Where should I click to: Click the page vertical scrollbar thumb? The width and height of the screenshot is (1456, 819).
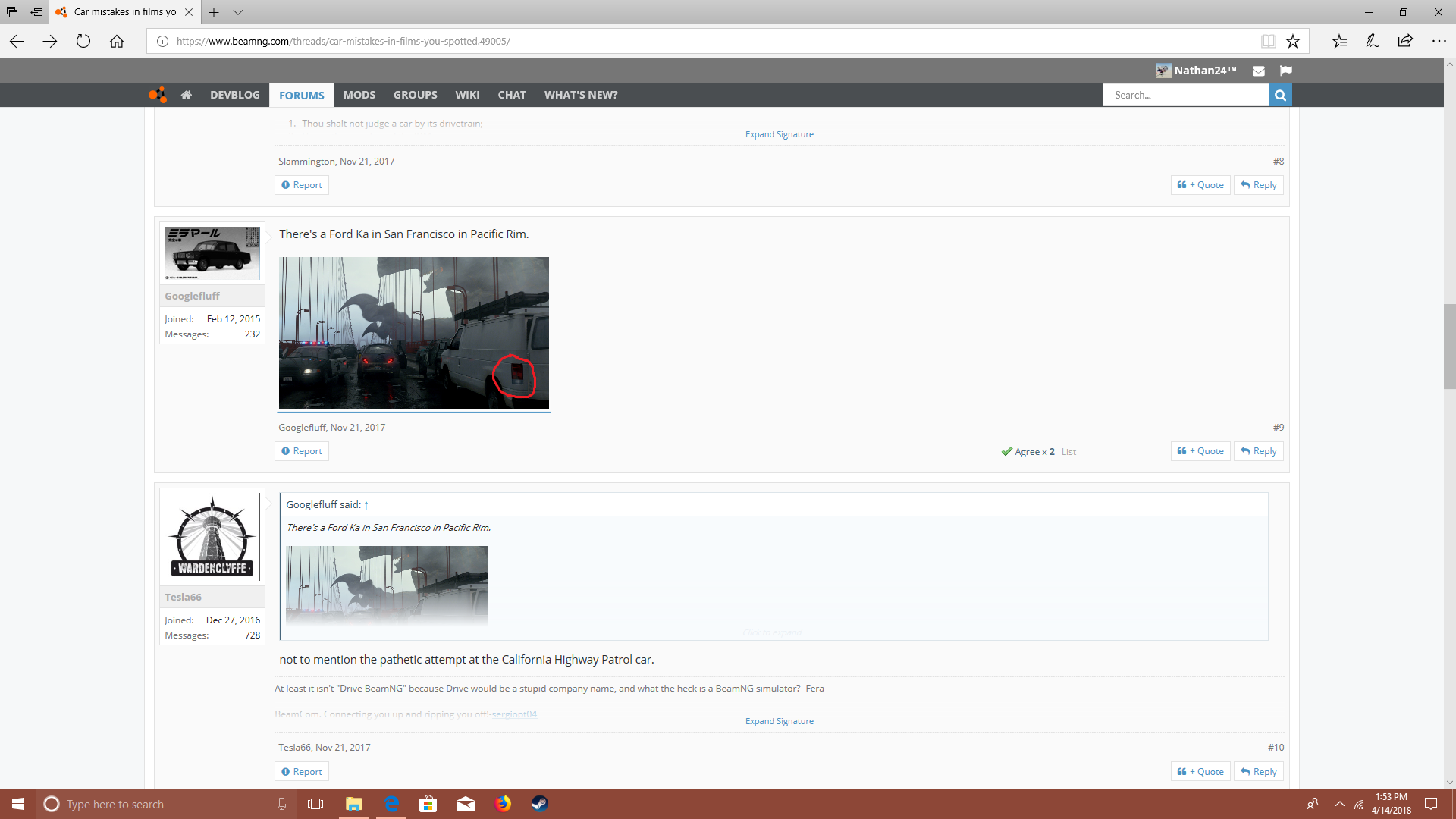point(1449,347)
